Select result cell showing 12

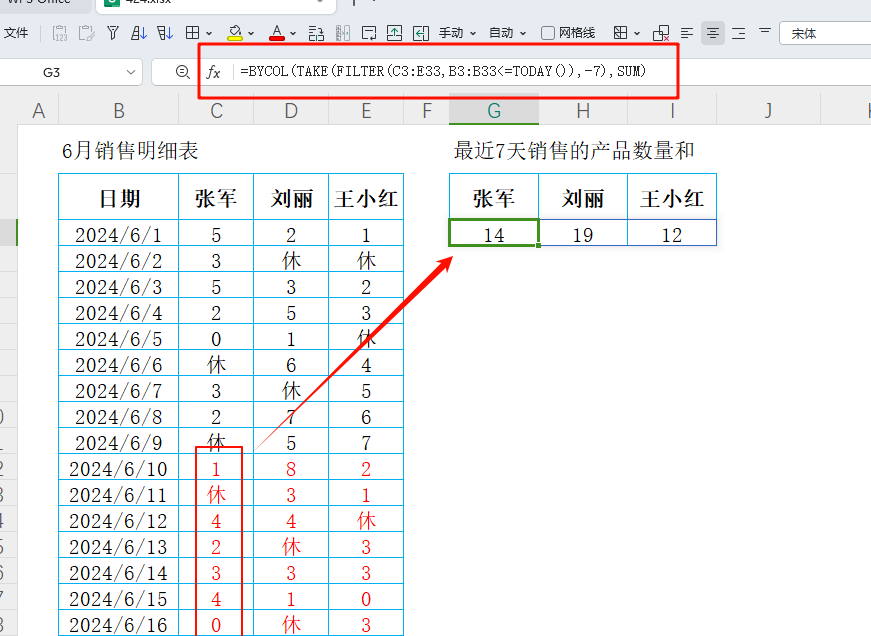click(672, 233)
